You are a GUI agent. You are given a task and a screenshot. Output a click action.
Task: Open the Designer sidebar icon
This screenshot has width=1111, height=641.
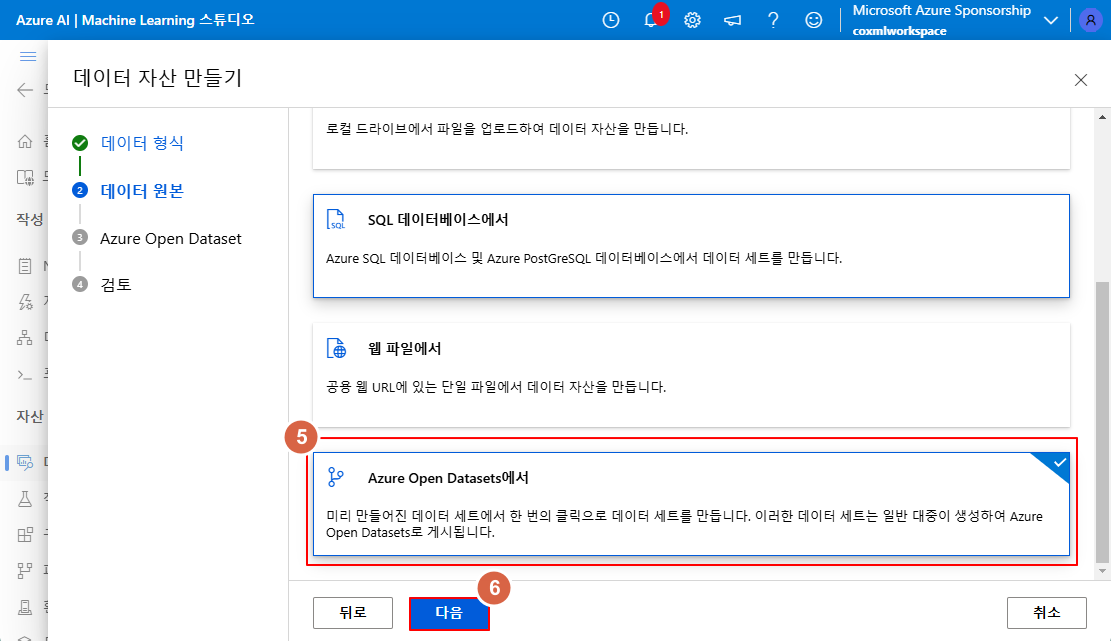[x=25, y=338]
